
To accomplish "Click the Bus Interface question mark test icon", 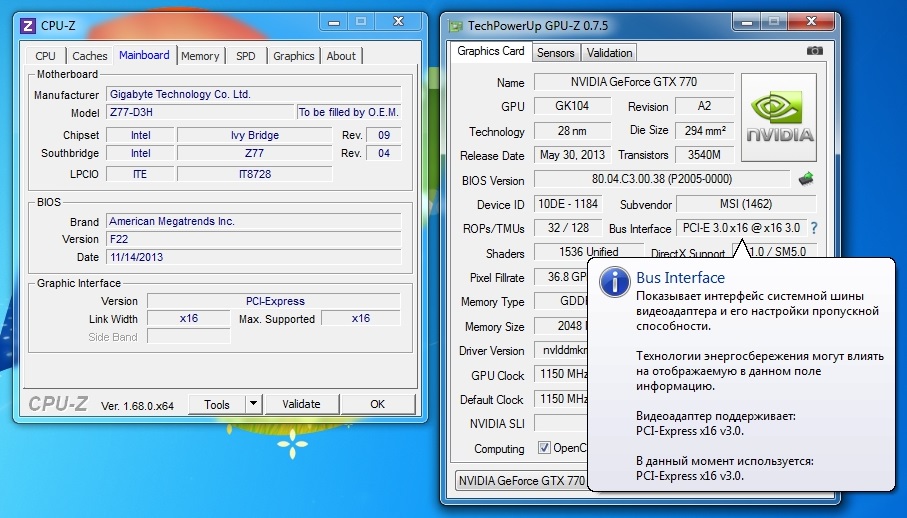I will 814,228.
